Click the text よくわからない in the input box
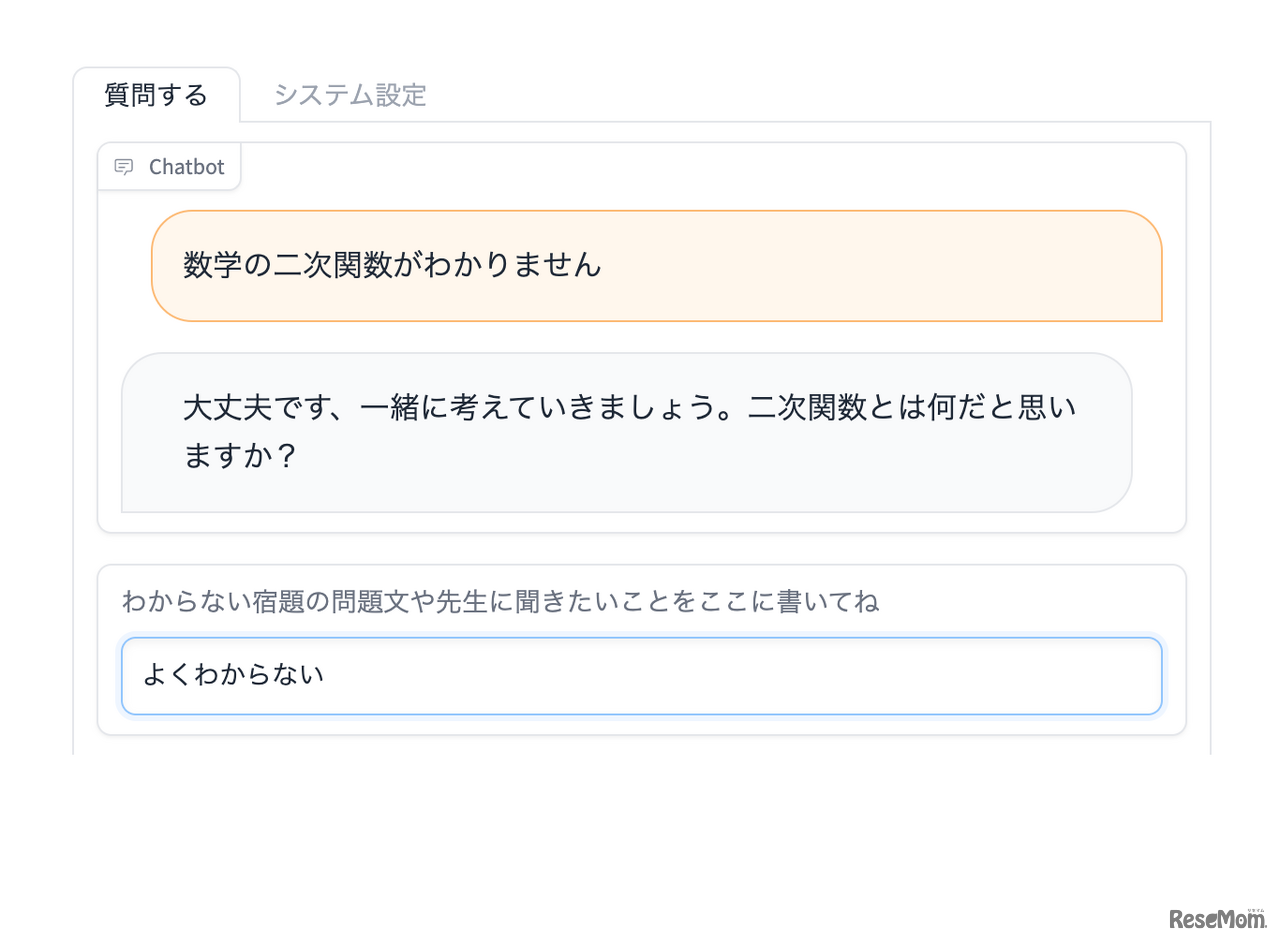 point(233,675)
